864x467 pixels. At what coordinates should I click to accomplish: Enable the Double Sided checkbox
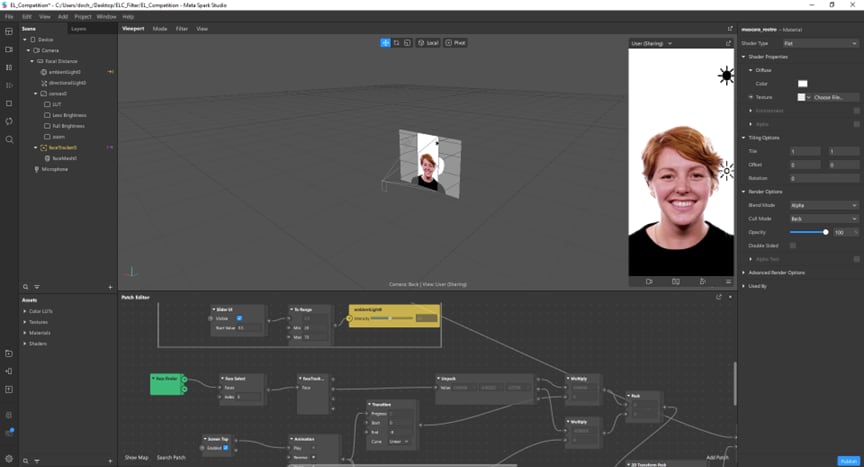[793, 245]
